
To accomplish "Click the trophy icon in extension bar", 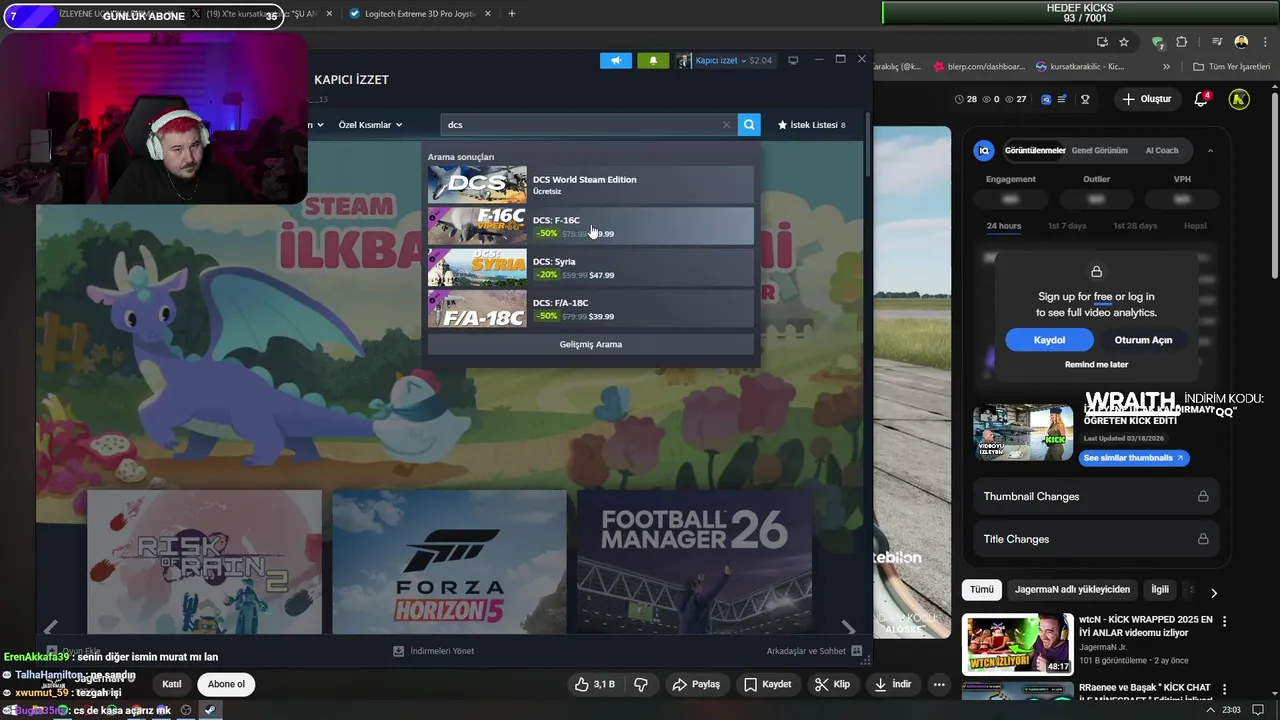I will (x=1085, y=99).
